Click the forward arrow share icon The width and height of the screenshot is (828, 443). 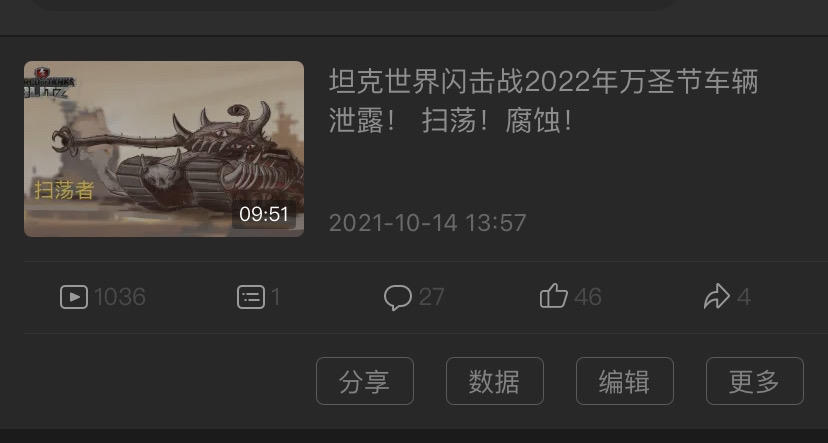[x=717, y=296]
